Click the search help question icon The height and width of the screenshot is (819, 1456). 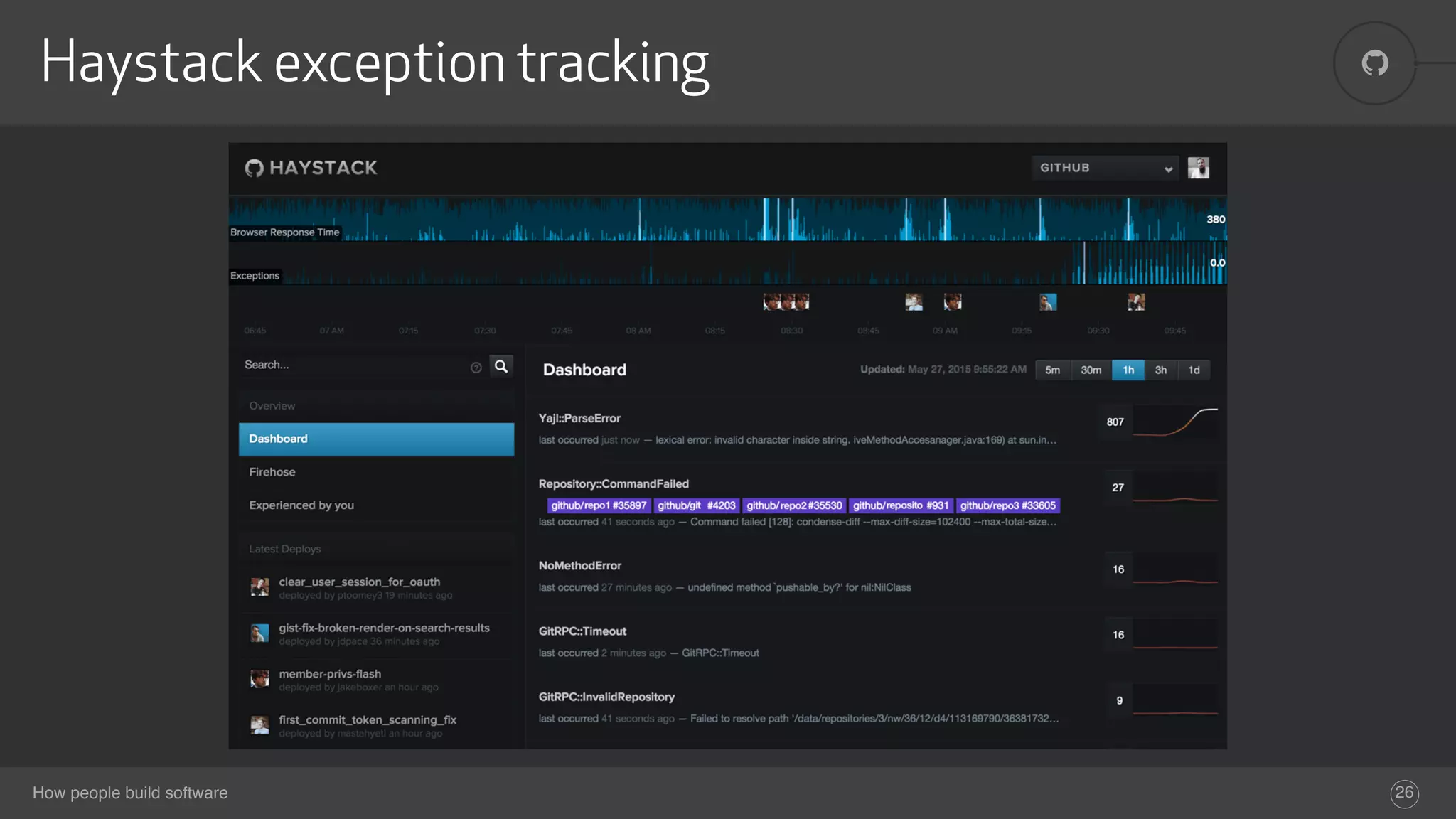(x=476, y=368)
